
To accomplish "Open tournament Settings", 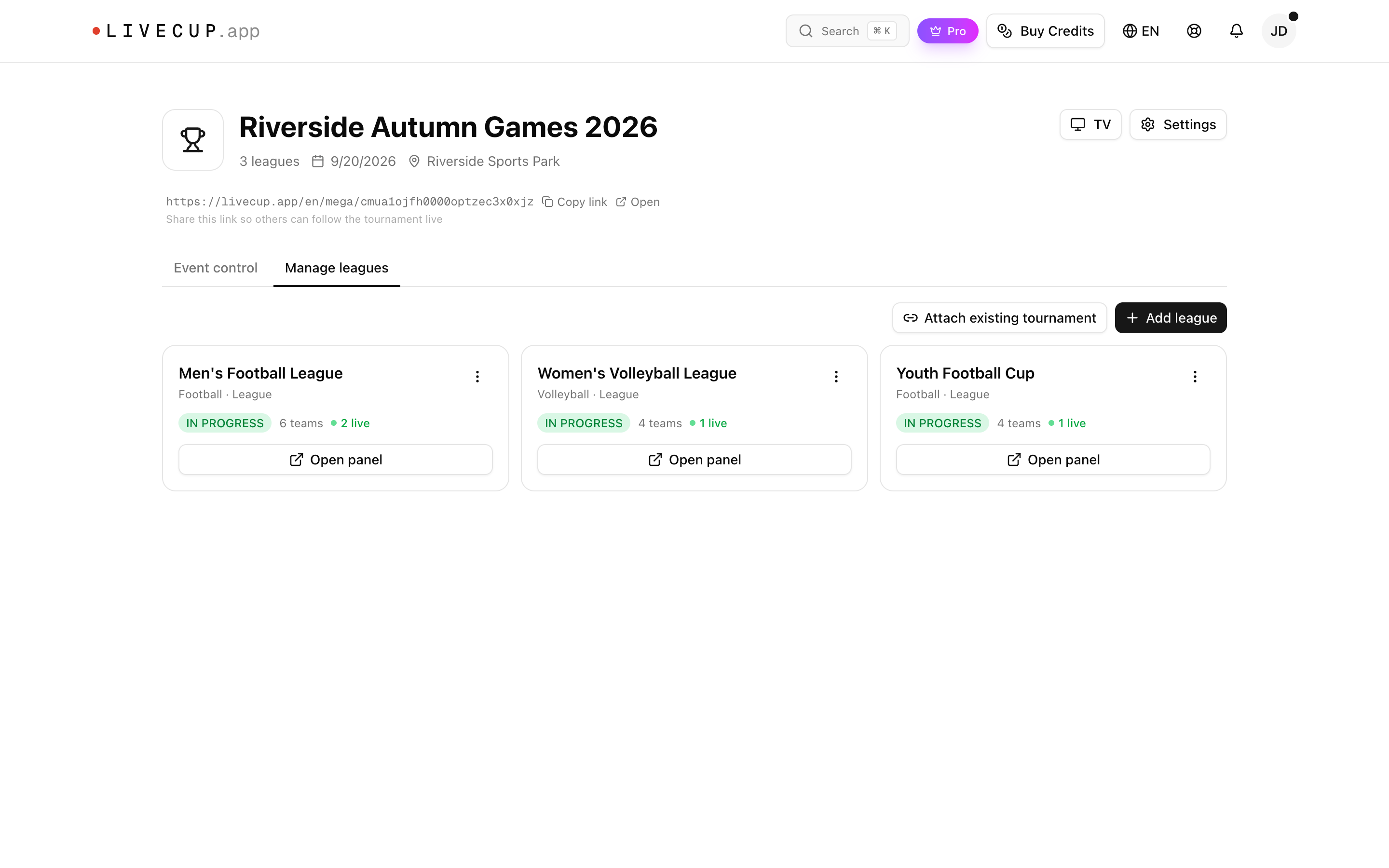I will tap(1178, 124).
